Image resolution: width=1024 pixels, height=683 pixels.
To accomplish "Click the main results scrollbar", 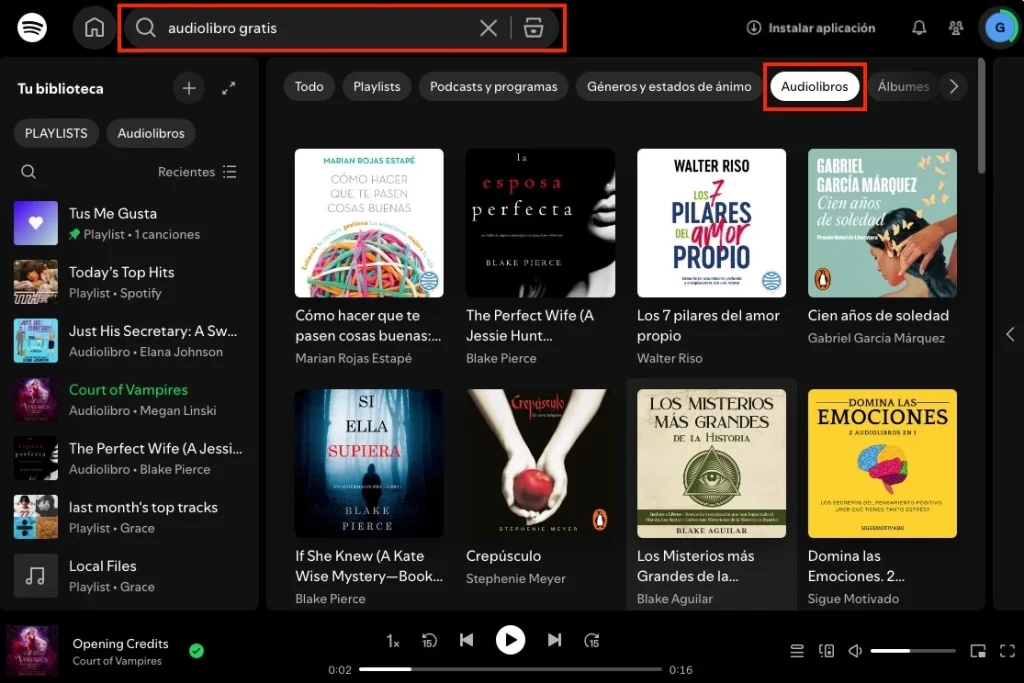I will 981,116.
